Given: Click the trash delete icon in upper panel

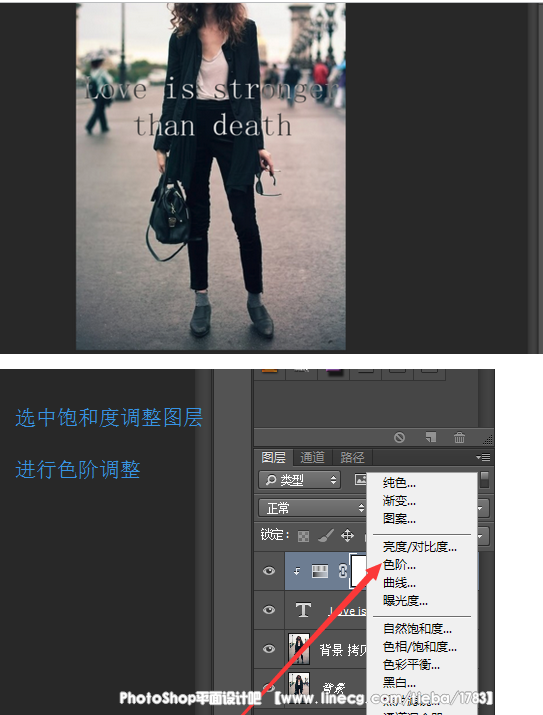Looking at the screenshot, I should click(459, 437).
